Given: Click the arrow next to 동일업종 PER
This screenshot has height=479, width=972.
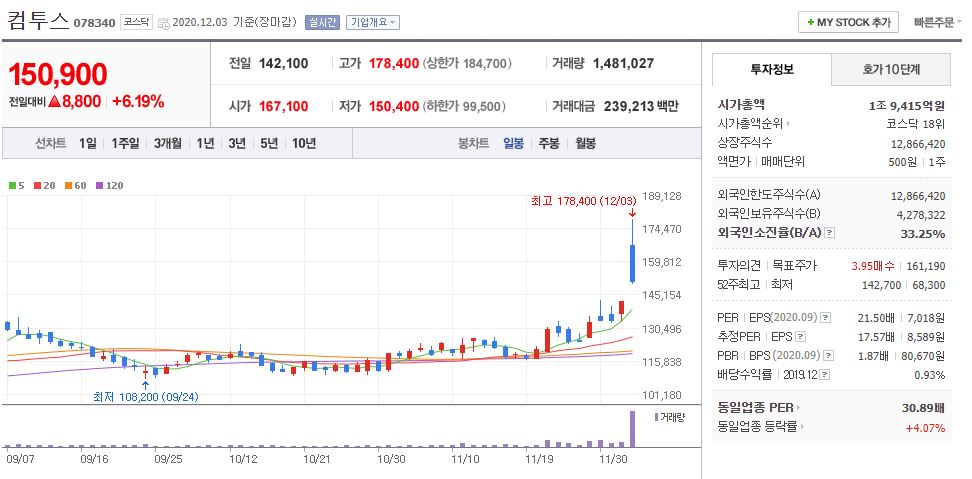Looking at the screenshot, I should 798,408.
